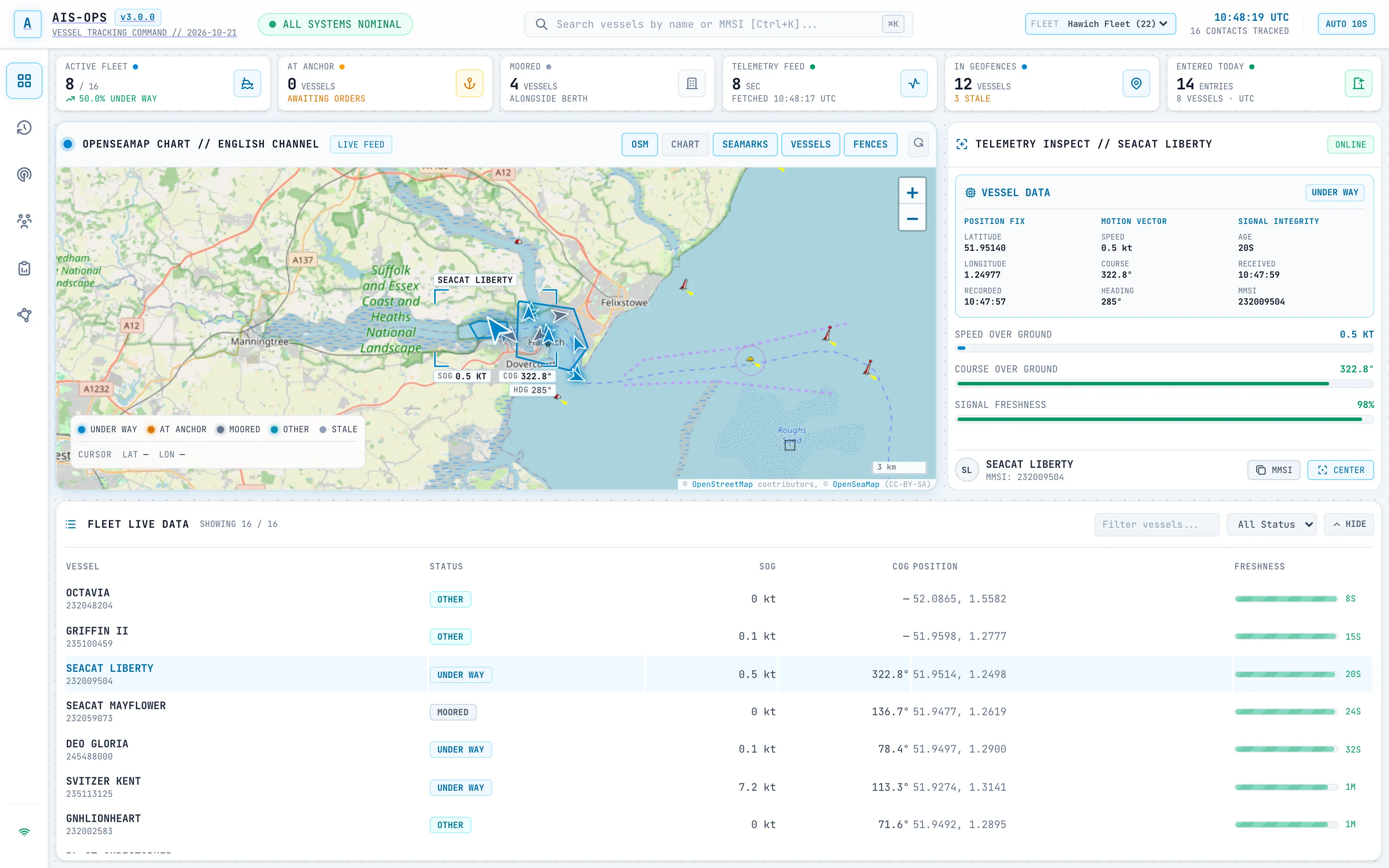
Task: Click the Vessel Tracking Command link
Action: pos(144,33)
